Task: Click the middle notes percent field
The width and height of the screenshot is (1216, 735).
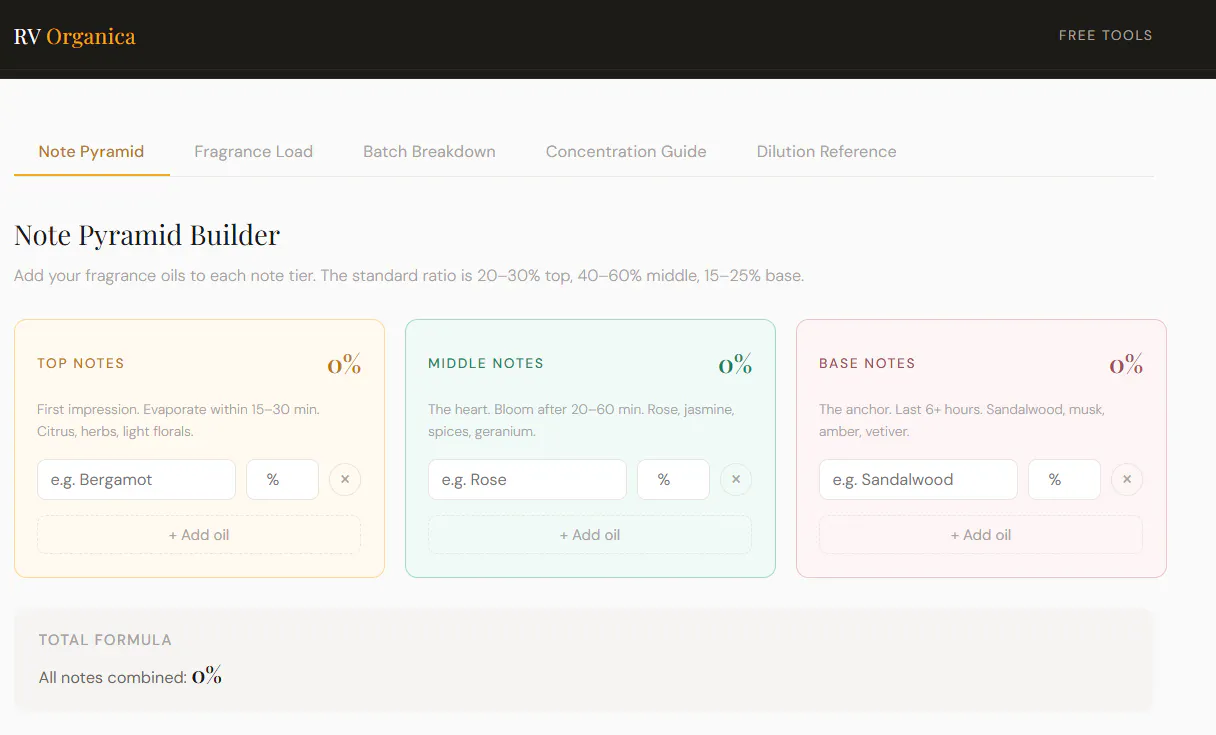Action: tap(674, 480)
